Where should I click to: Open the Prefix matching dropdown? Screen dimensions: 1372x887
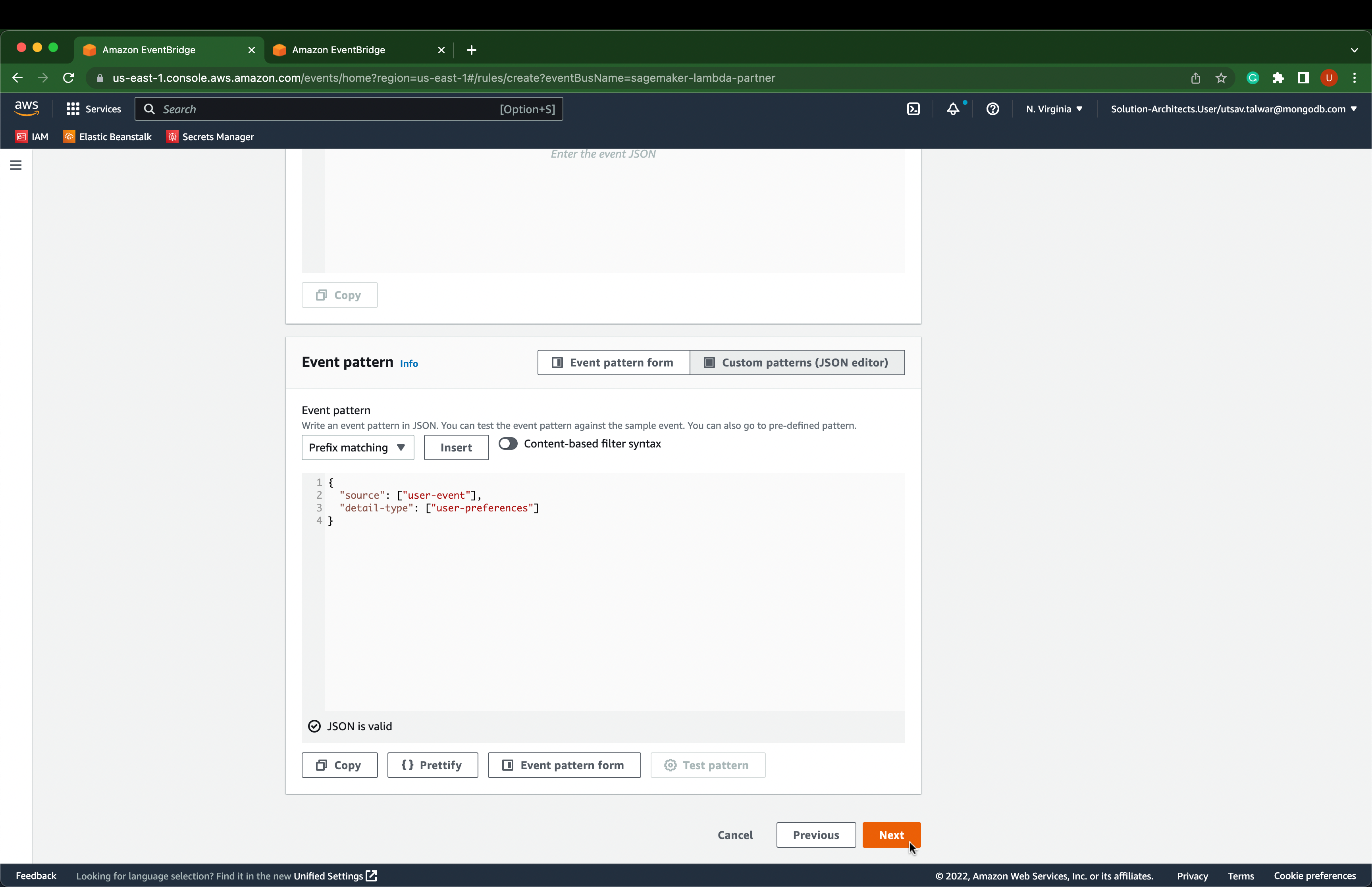[357, 447]
